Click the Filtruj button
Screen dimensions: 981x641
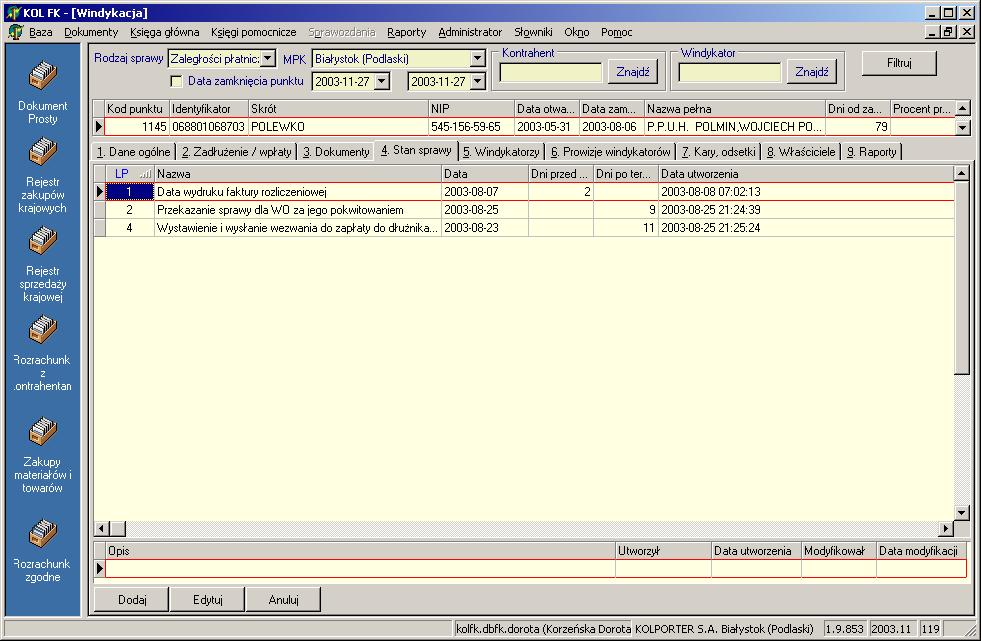pyautogui.click(x=899, y=63)
